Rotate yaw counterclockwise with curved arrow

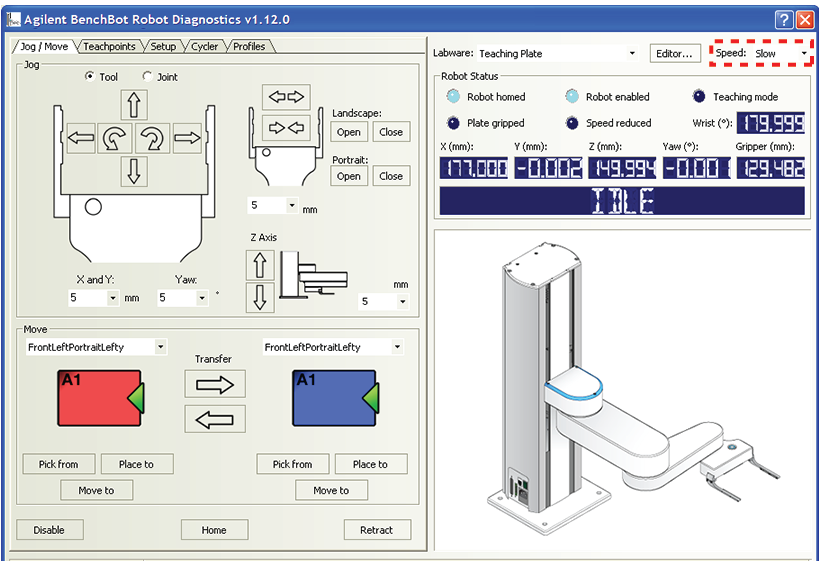coord(116,140)
